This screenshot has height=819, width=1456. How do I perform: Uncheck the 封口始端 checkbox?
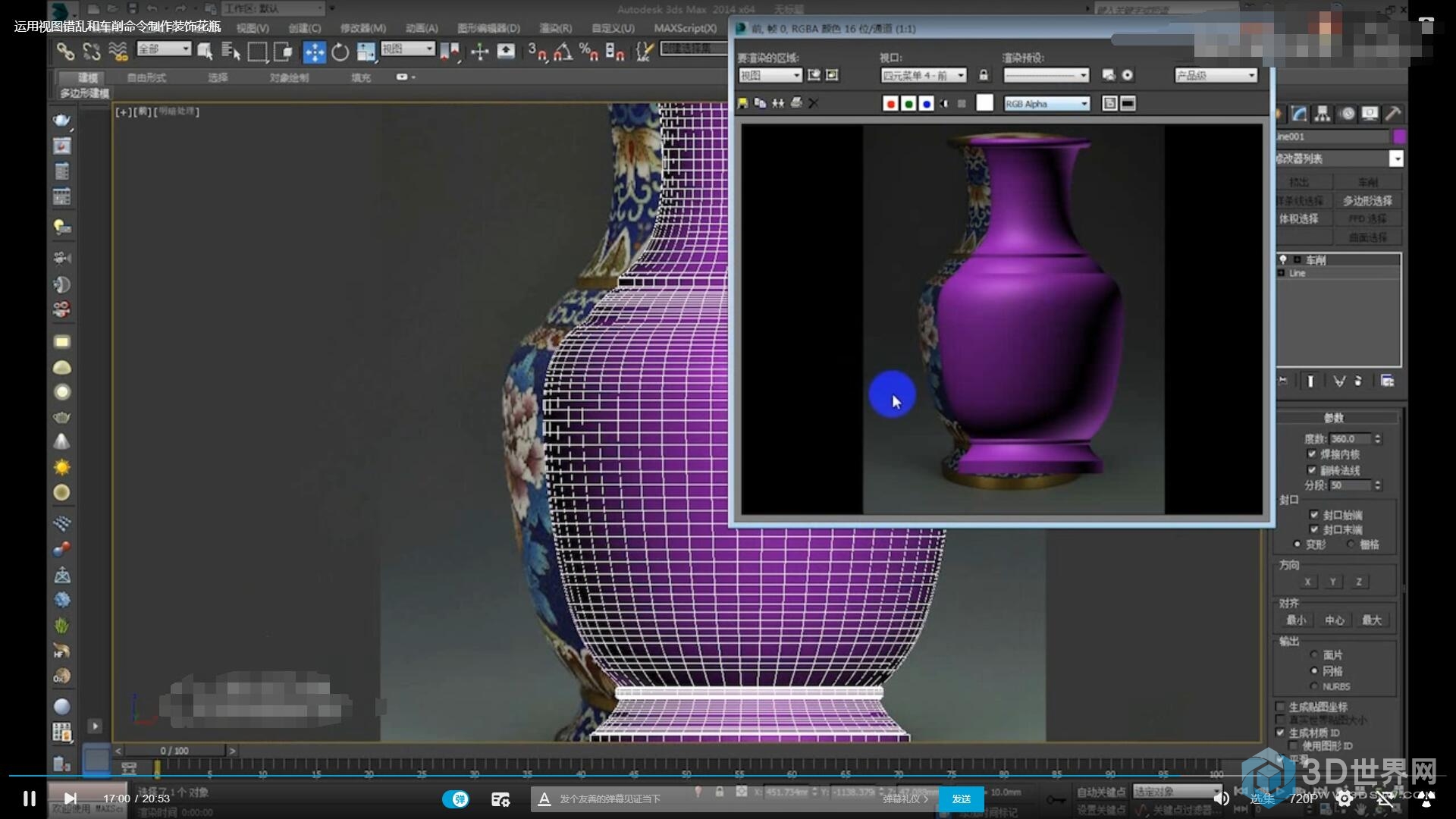pyautogui.click(x=1314, y=515)
